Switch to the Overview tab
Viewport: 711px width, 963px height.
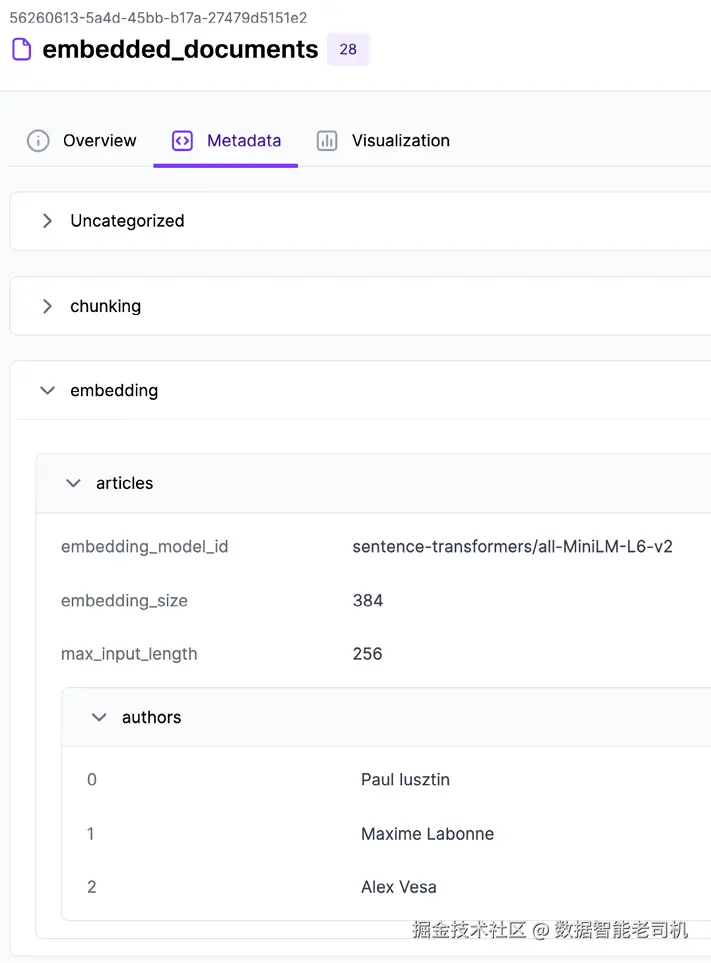(x=99, y=141)
